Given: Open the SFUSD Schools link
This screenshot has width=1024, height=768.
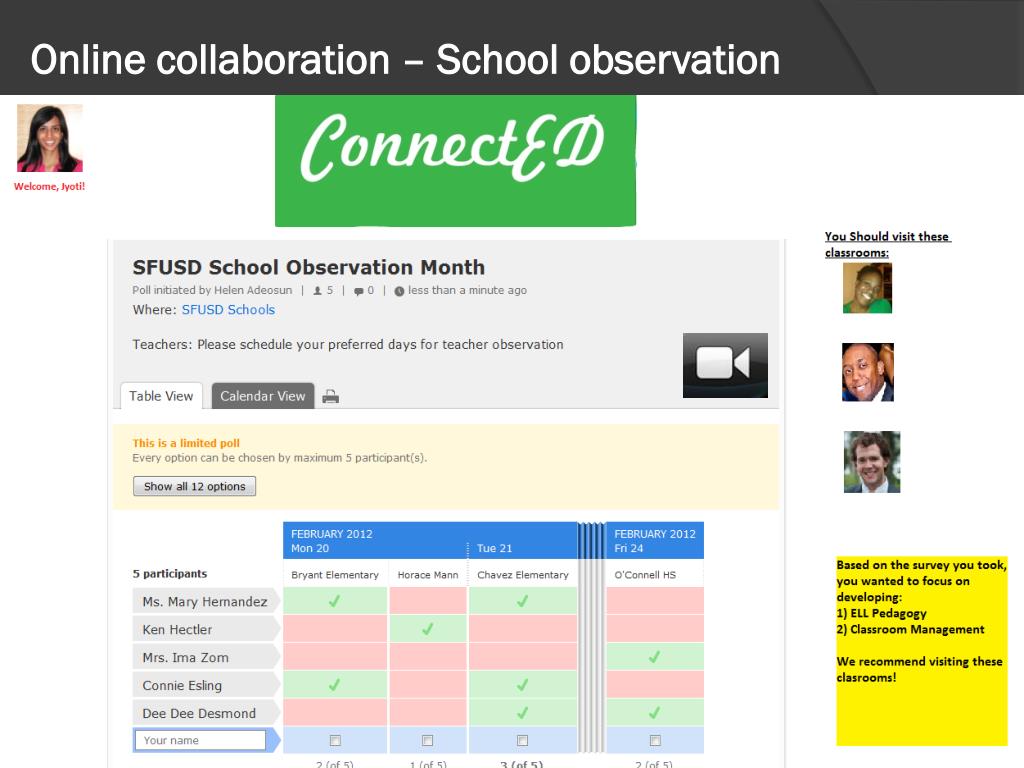Looking at the screenshot, I should pos(228,310).
